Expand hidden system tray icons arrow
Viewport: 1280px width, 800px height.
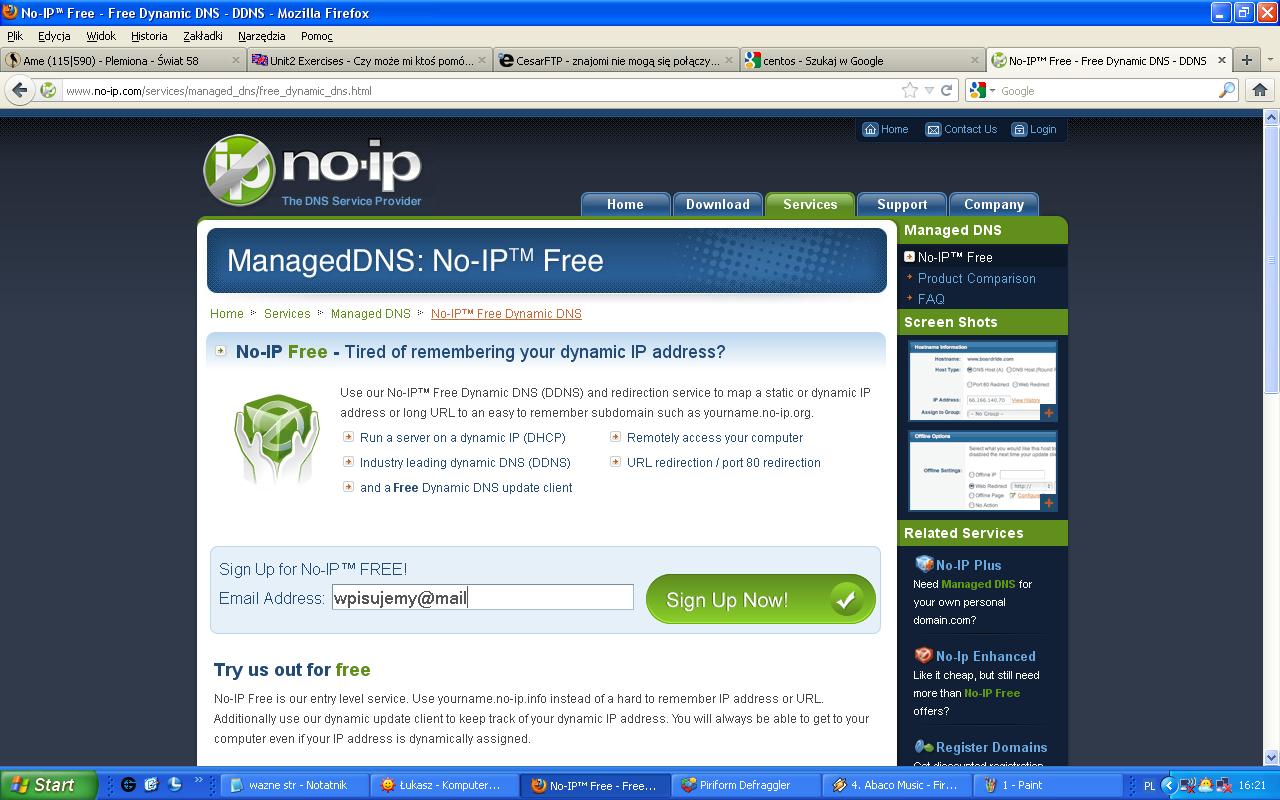pos(1168,785)
